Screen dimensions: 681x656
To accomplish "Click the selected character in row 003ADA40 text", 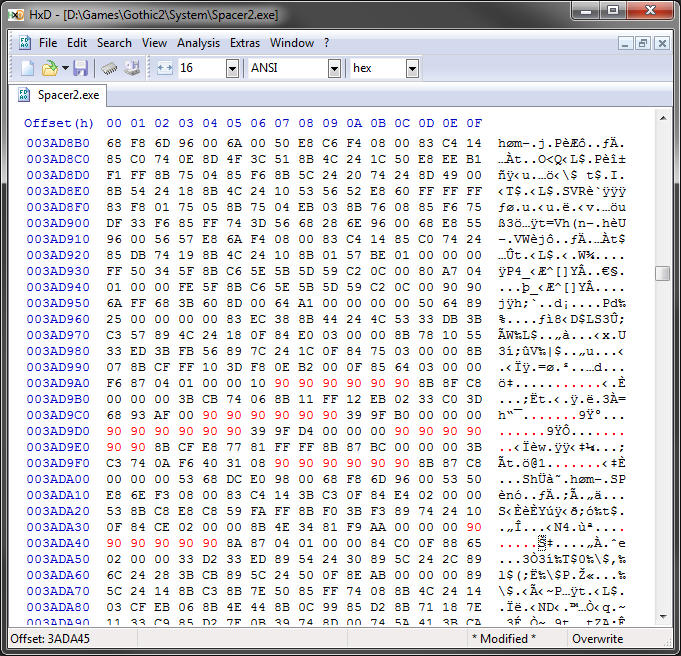I will [542, 543].
